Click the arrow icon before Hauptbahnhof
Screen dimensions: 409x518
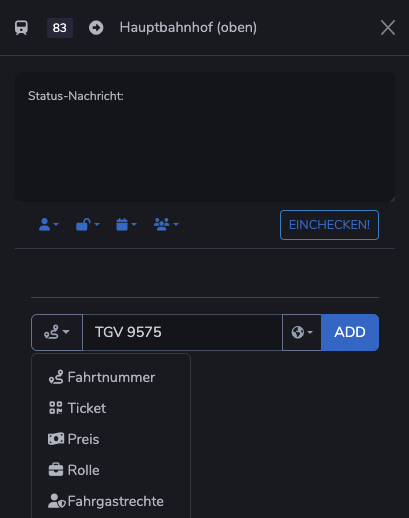click(x=96, y=28)
